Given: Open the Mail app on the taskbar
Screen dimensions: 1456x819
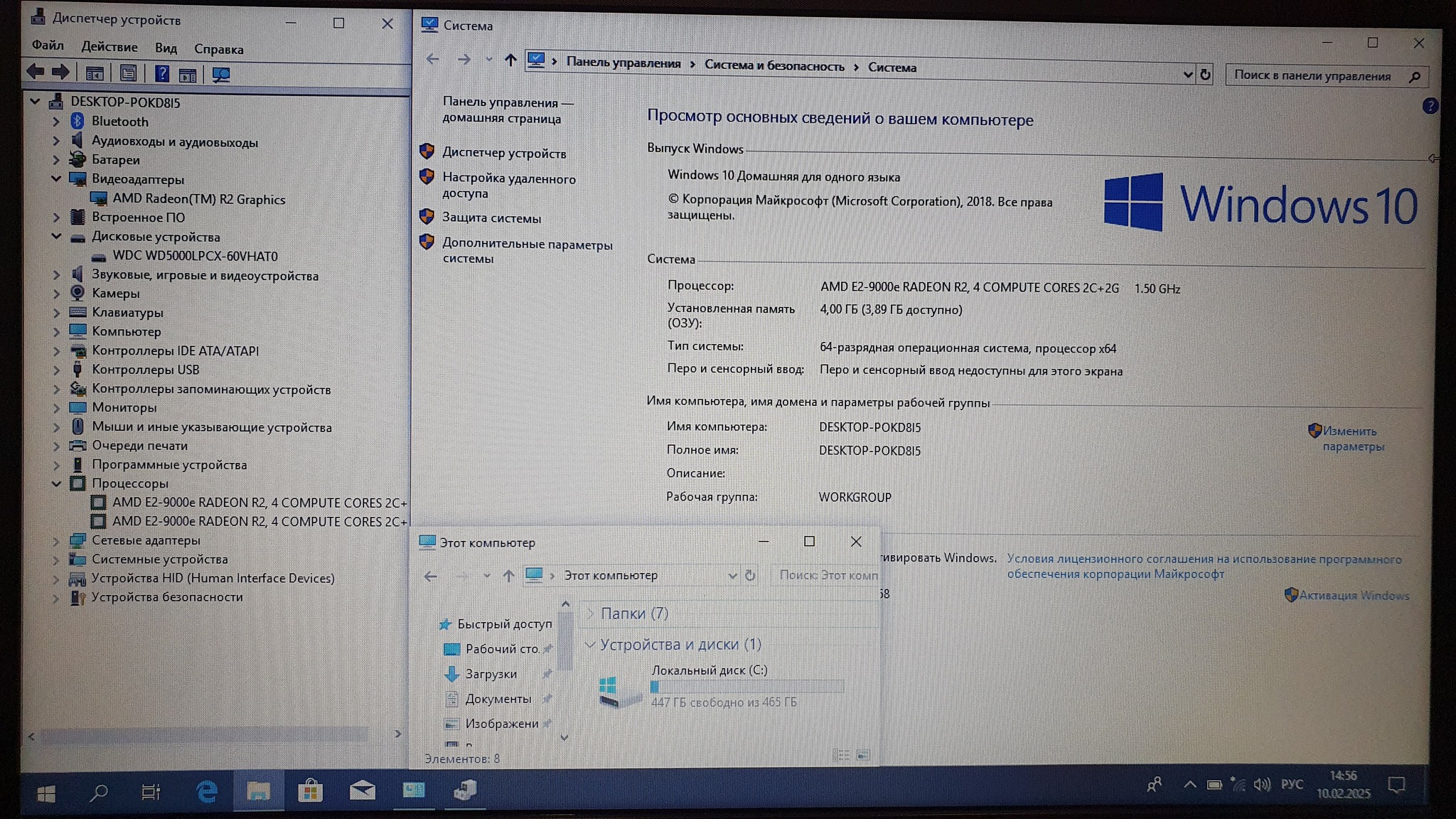Looking at the screenshot, I should [362, 790].
